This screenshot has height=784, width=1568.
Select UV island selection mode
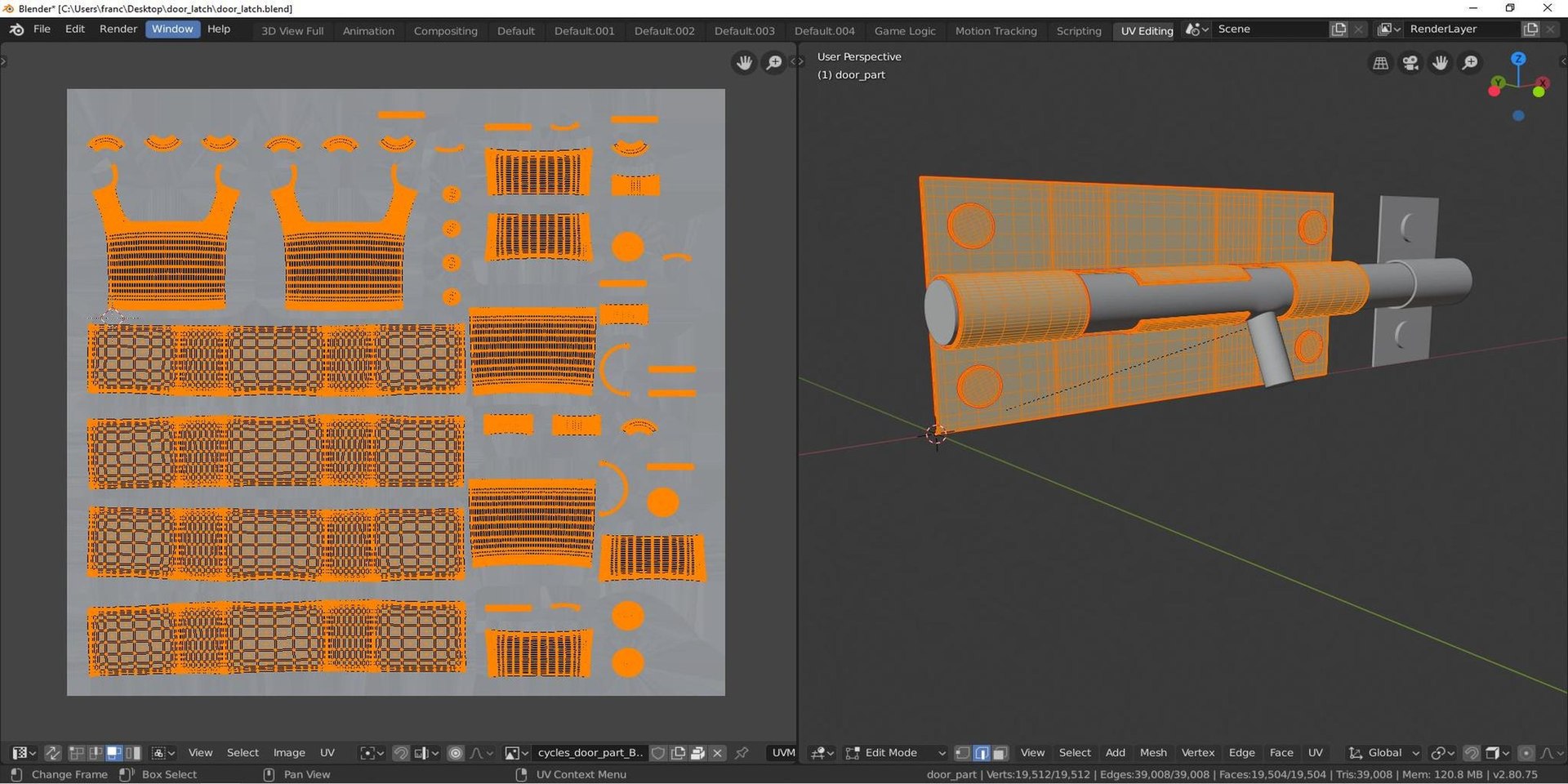tap(133, 753)
